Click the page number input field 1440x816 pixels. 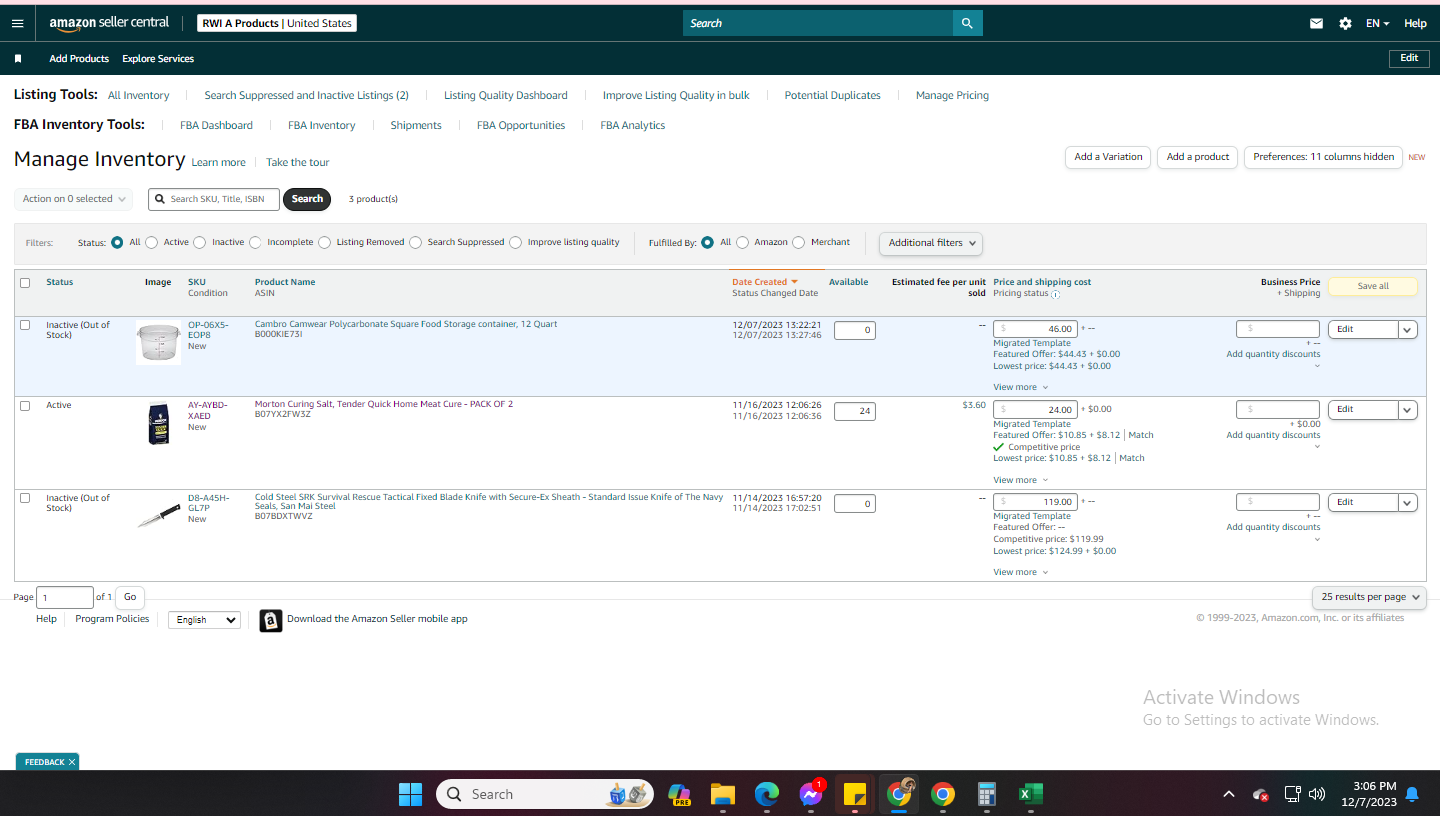point(65,597)
